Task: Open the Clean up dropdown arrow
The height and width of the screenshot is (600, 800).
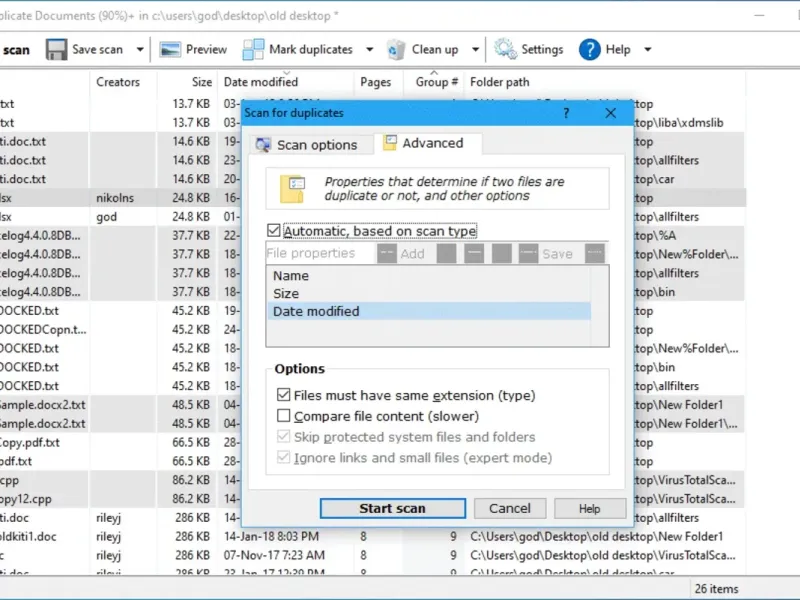Action: pos(475,49)
